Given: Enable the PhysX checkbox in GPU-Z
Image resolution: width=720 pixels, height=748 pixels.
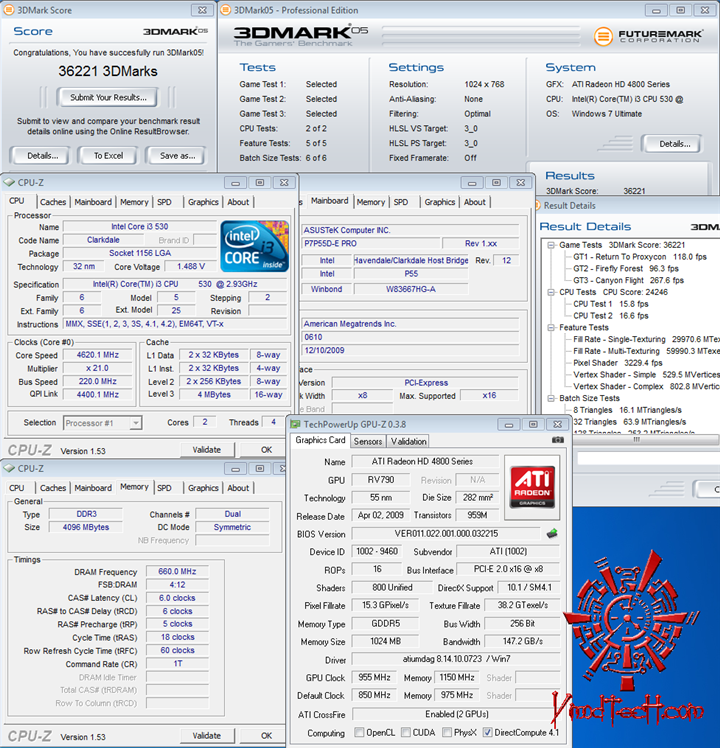Looking at the screenshot, I should coord(447,732).
